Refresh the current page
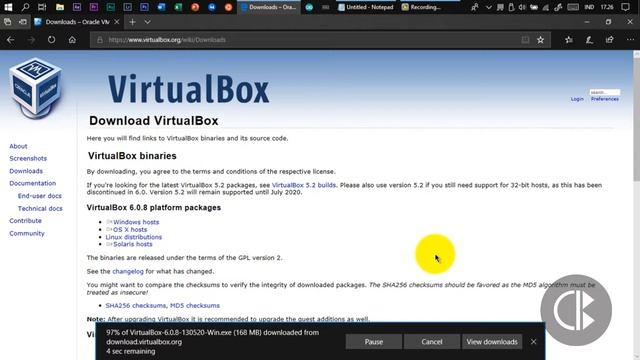 51,40
